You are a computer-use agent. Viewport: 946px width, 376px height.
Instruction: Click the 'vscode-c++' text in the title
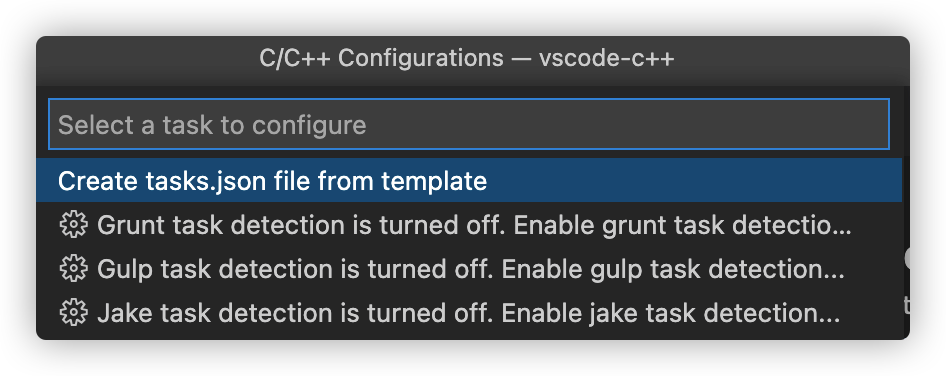point(607,59)
